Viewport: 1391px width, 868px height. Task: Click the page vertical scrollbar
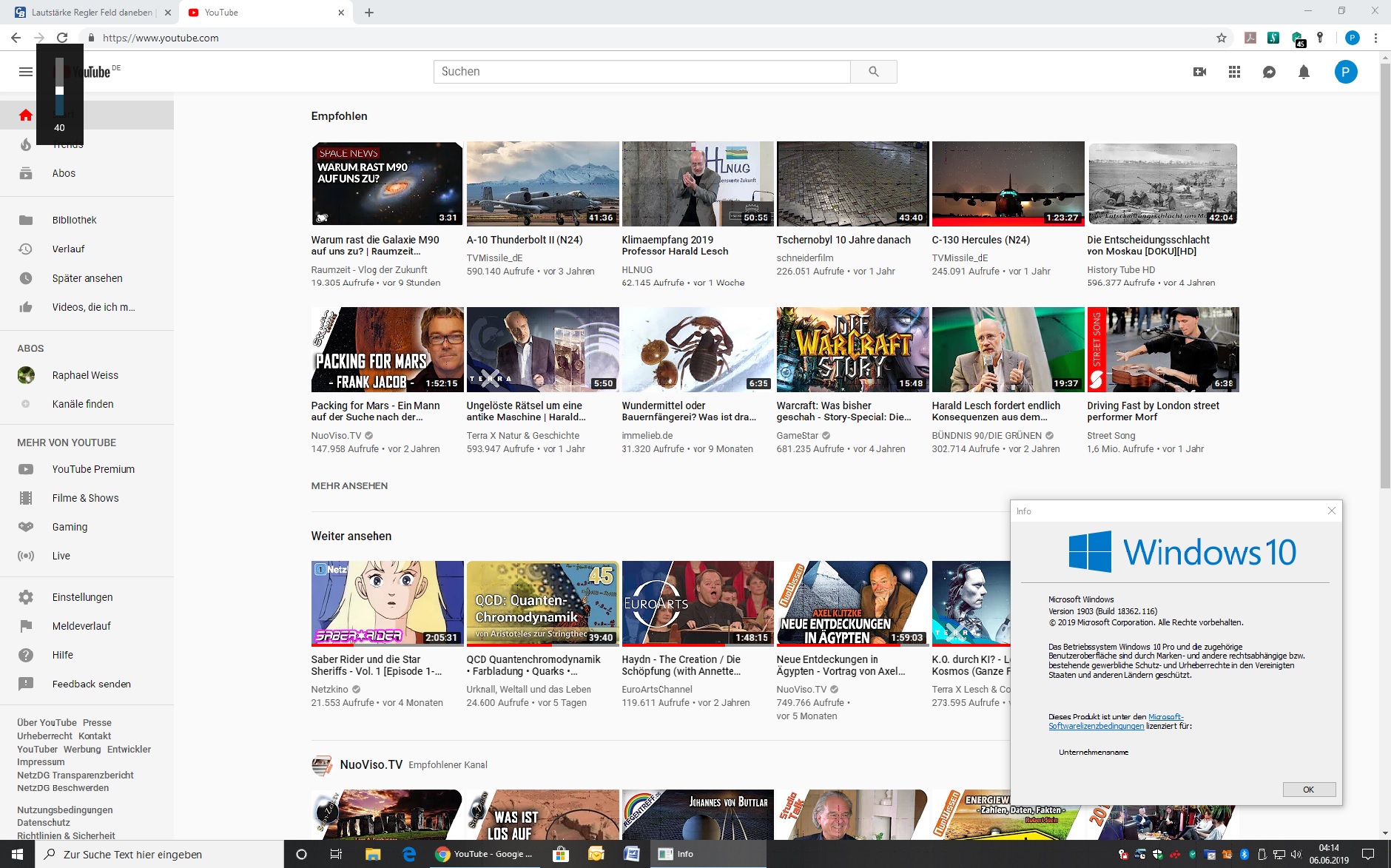point(1385,276)
